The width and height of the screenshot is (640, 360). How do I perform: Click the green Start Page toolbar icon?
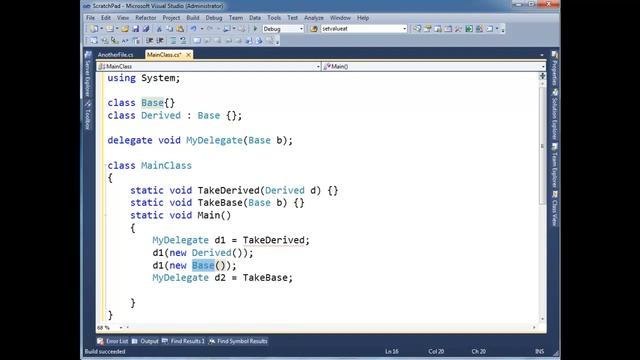pos(469,29)
